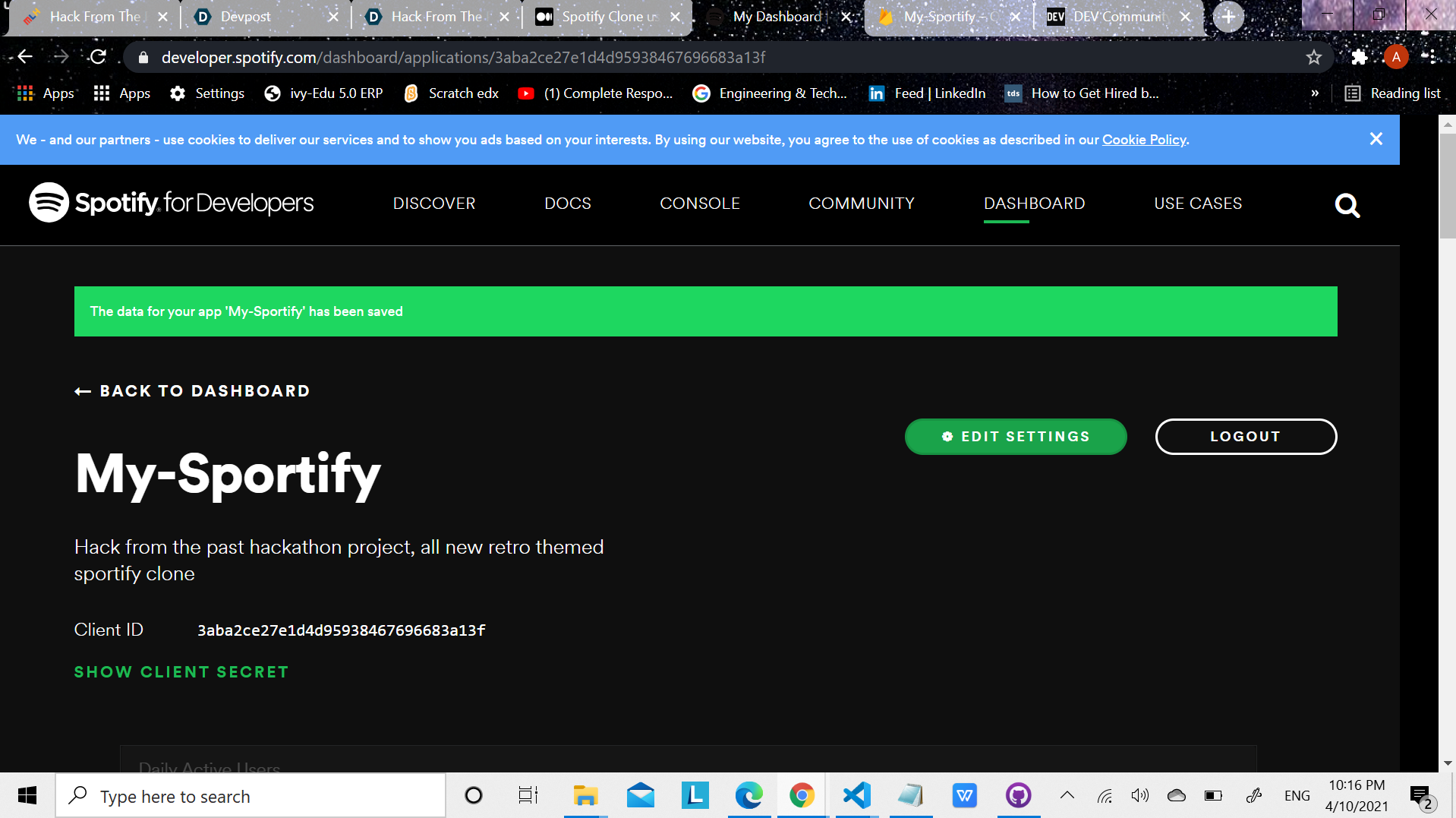
Task: Open the volume control in tray
Action: pos(1139,795)
